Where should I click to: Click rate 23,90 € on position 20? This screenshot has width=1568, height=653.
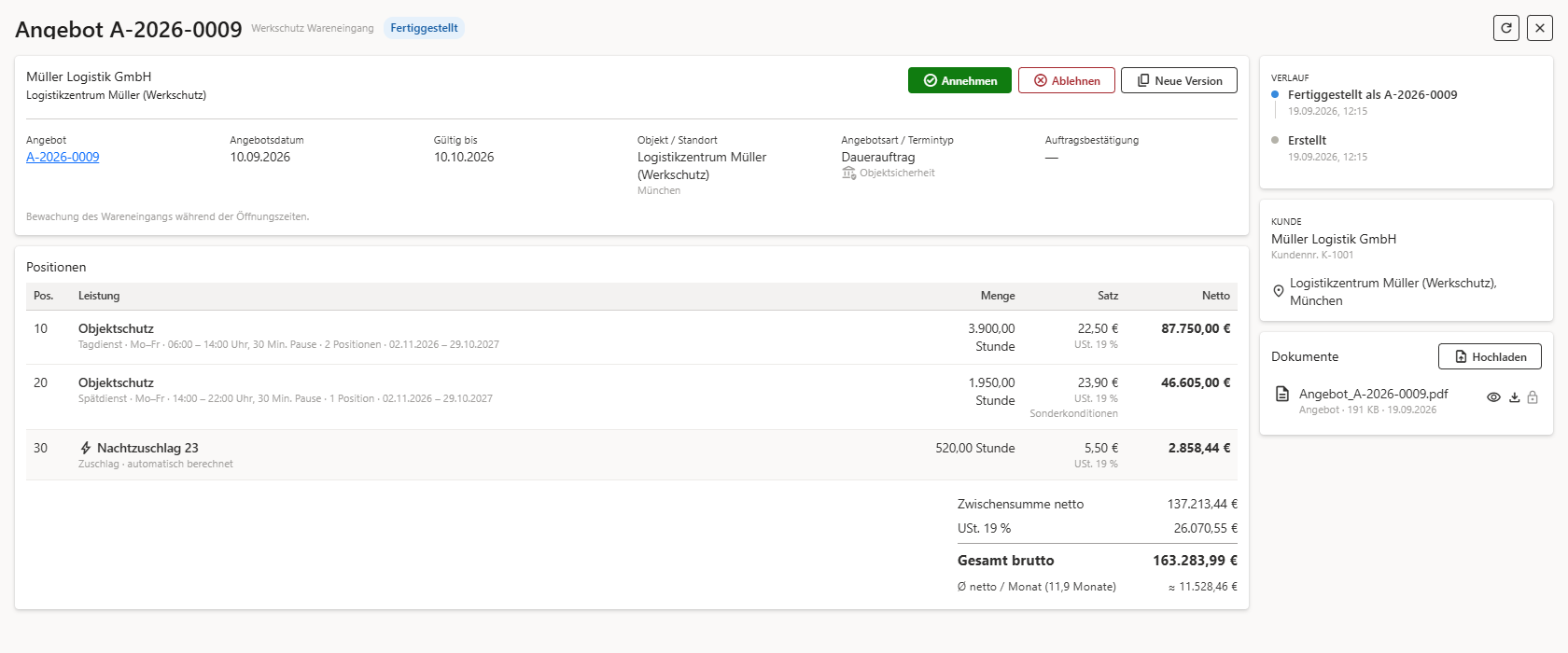[x=1098, y=382]
